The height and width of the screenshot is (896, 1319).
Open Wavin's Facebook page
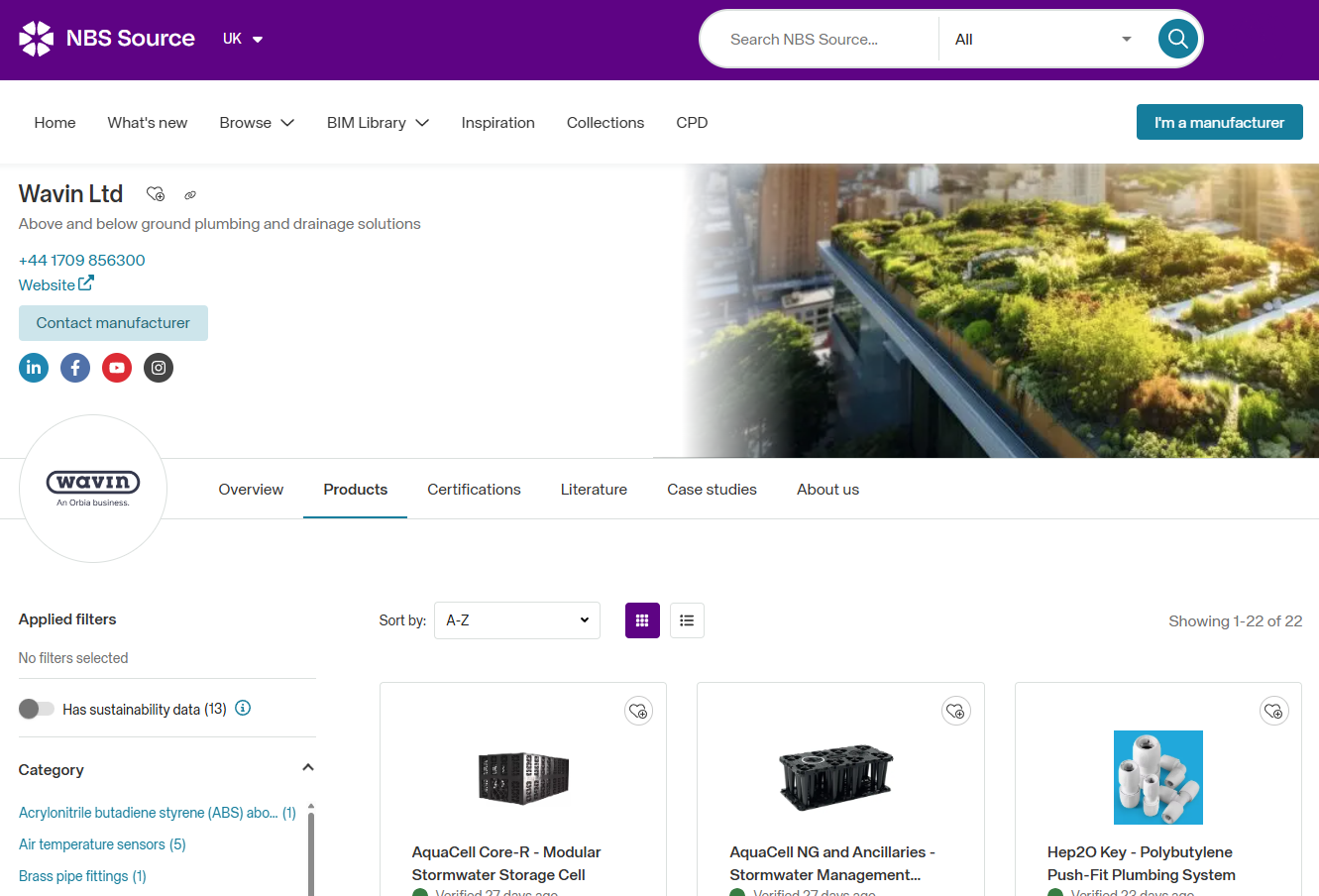click(x=75, y=368)
